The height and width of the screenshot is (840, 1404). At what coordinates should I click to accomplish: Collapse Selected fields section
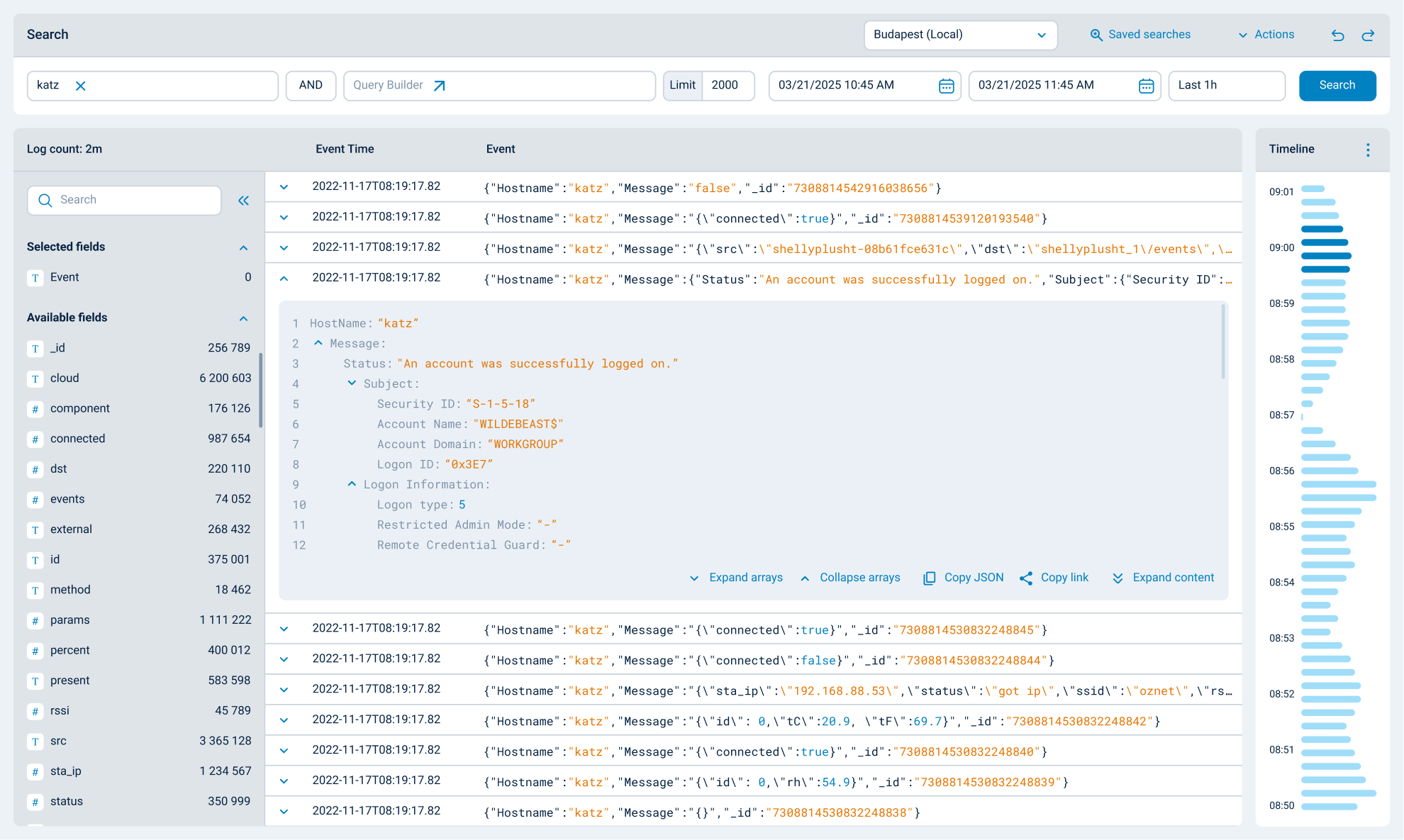243,247
